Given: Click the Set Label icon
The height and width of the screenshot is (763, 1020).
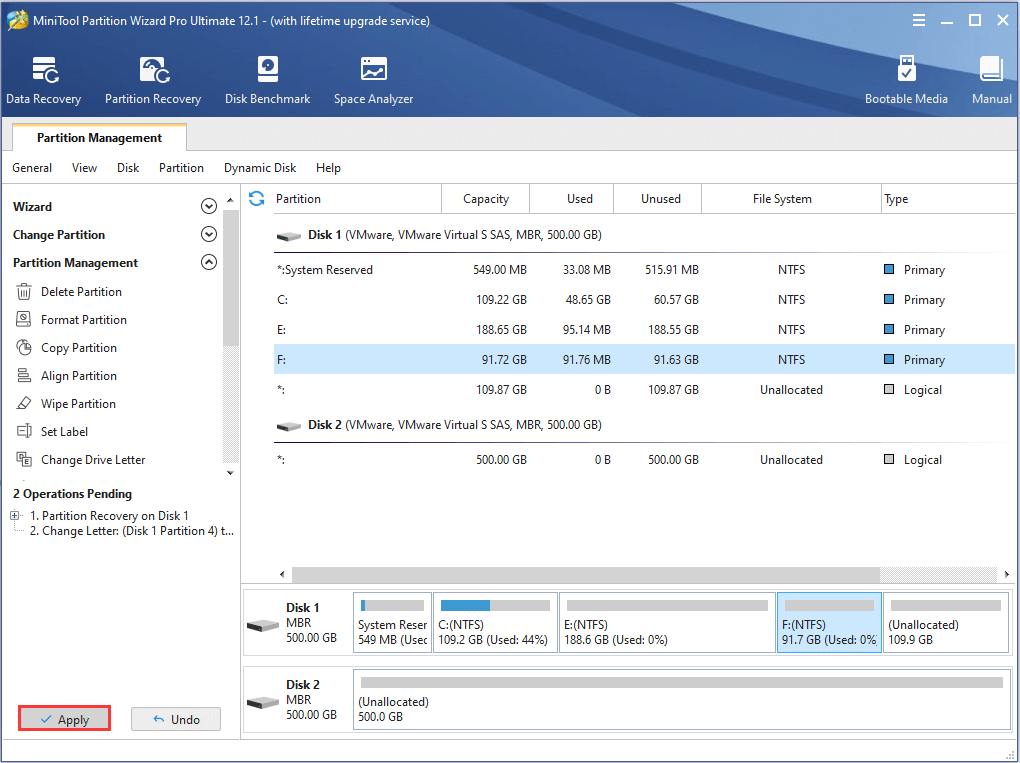Looking at the screenshot, I should pos(24,431).
